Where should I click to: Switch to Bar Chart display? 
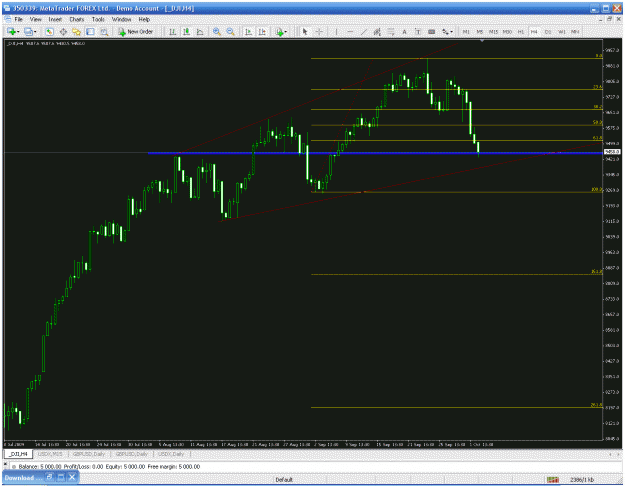click(x=173, y=31)
